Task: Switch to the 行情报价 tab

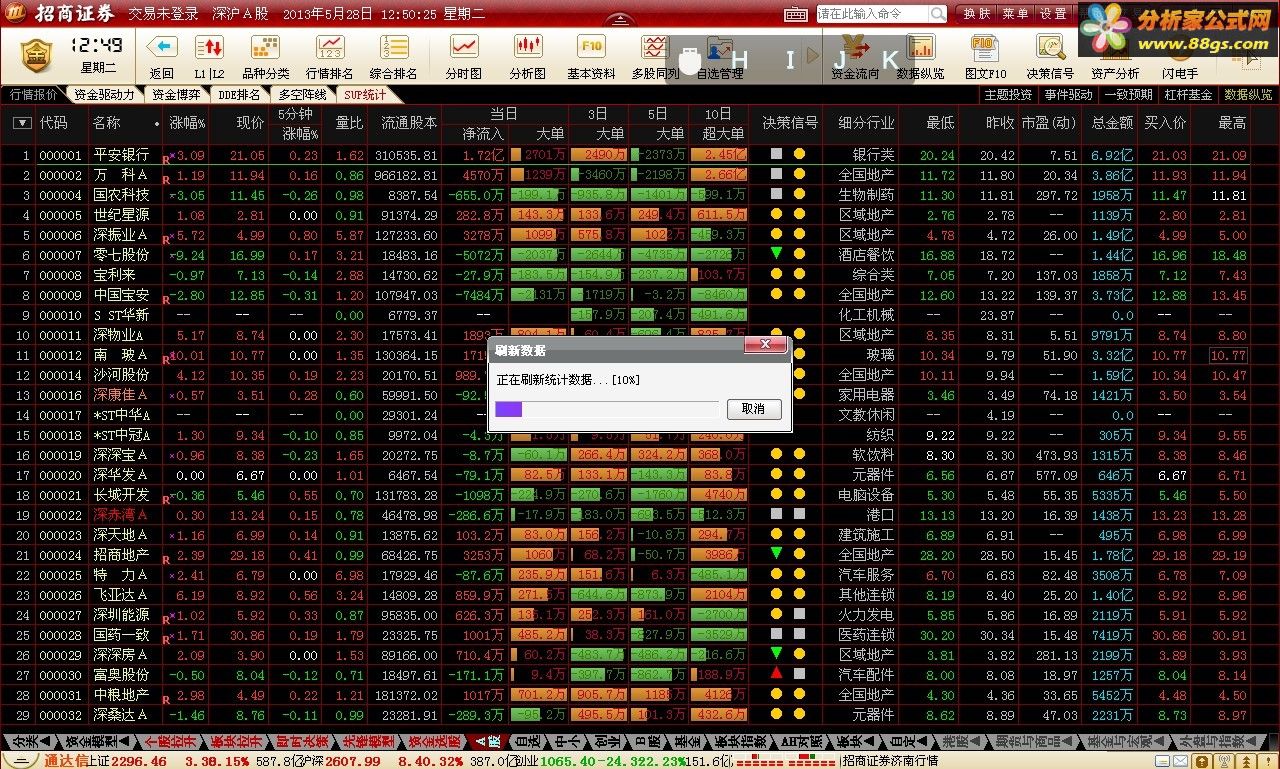Action: click(34, 95)
